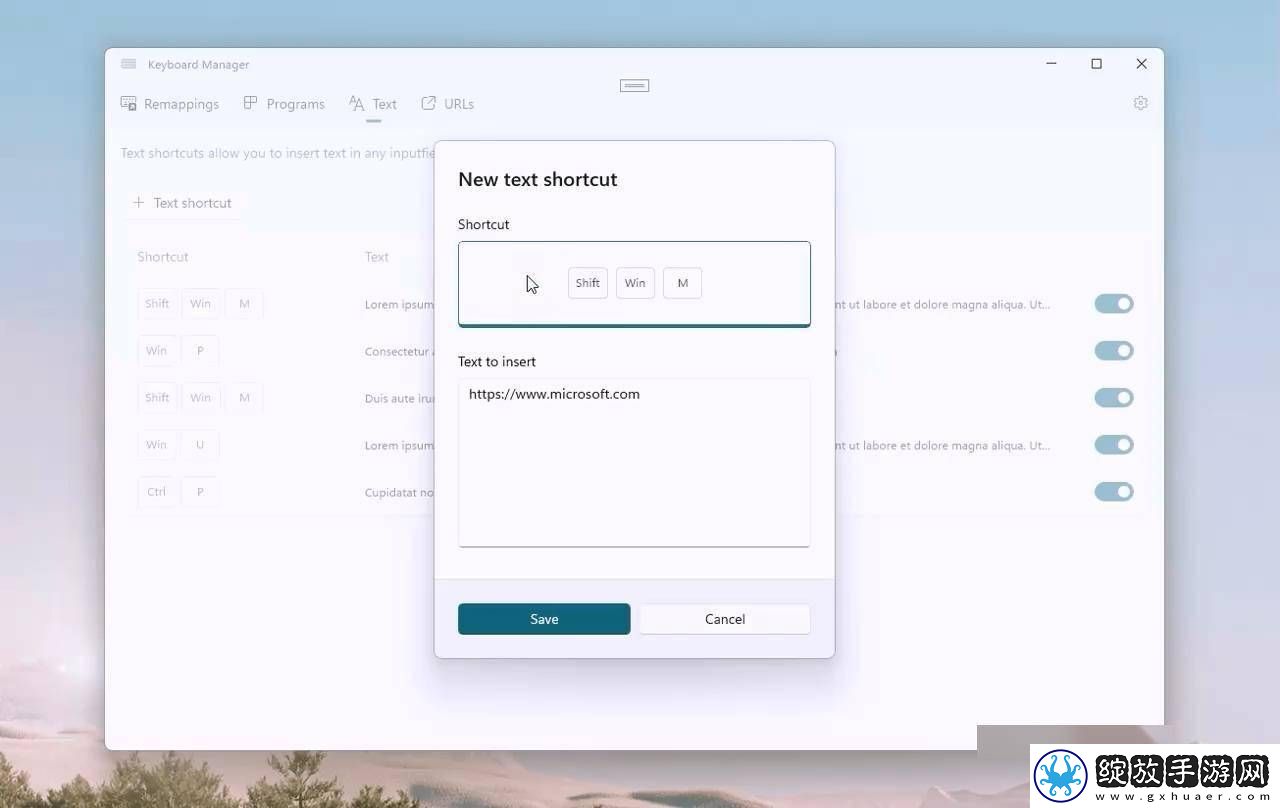
Task: Click the U key in Win U row
Action: [x=200, y=445]
